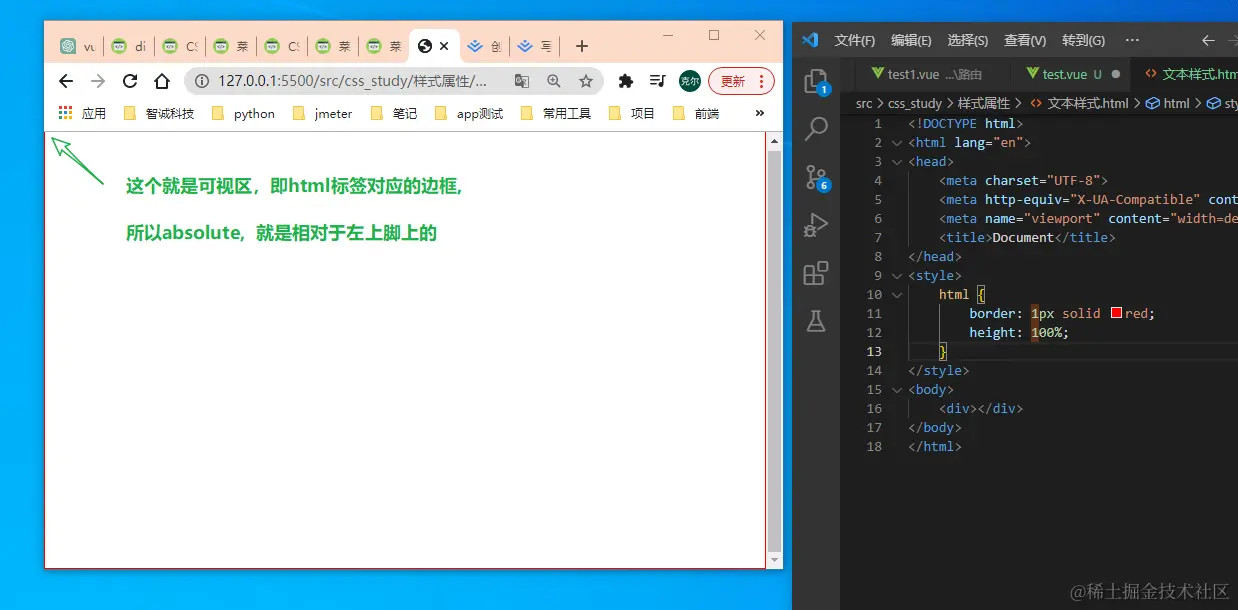The height and width of the screenshot is (610, 1238).
Task: Click 文本样式.html in VS Code breadcrumb
Action: coord(1079,103)
